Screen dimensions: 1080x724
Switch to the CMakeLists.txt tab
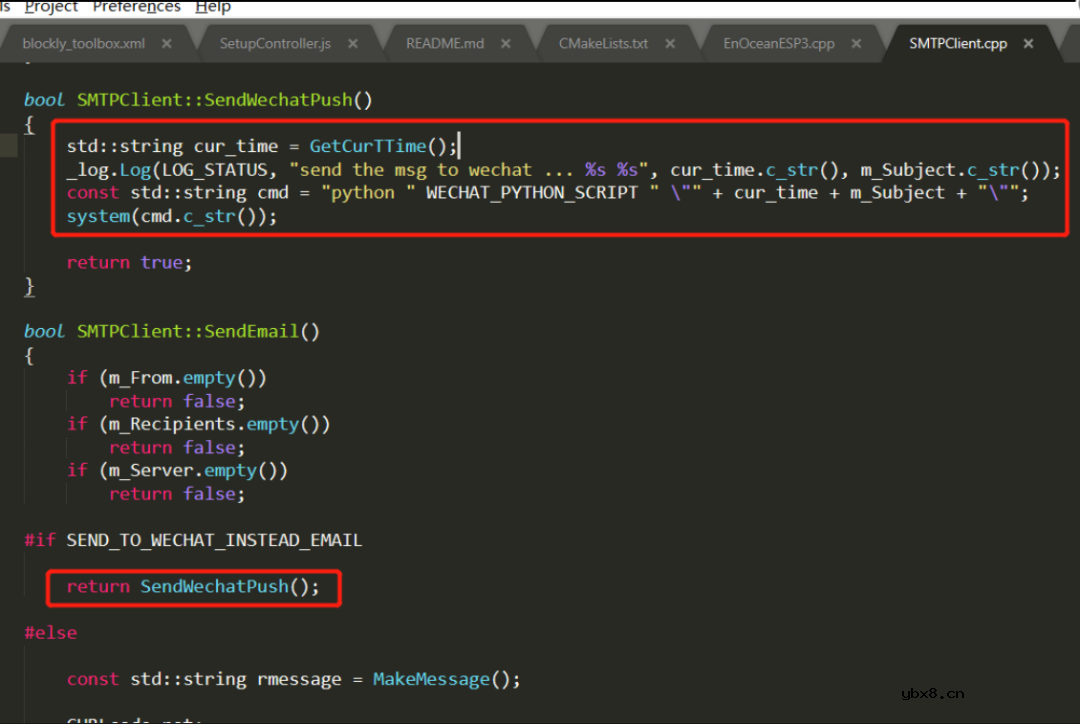[x=603, y=44]
